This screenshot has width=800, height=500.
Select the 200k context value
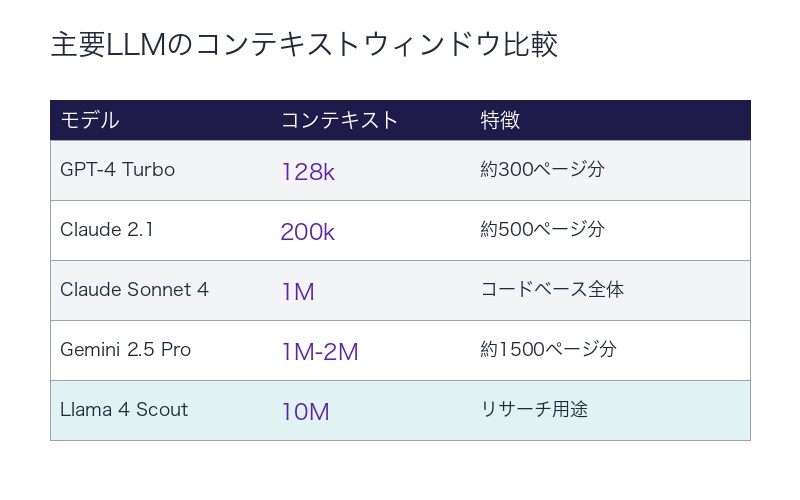coord(308,232)
